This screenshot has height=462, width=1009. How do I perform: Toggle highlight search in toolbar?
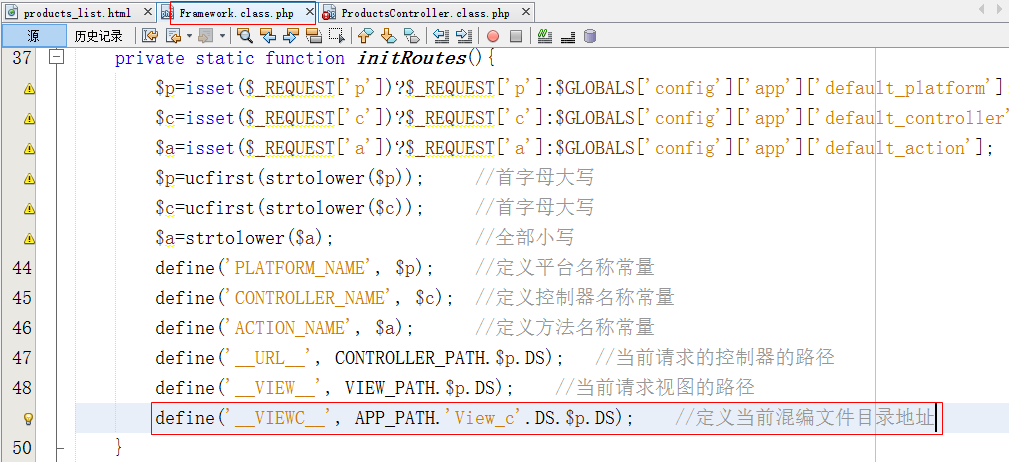pos(313,36)
